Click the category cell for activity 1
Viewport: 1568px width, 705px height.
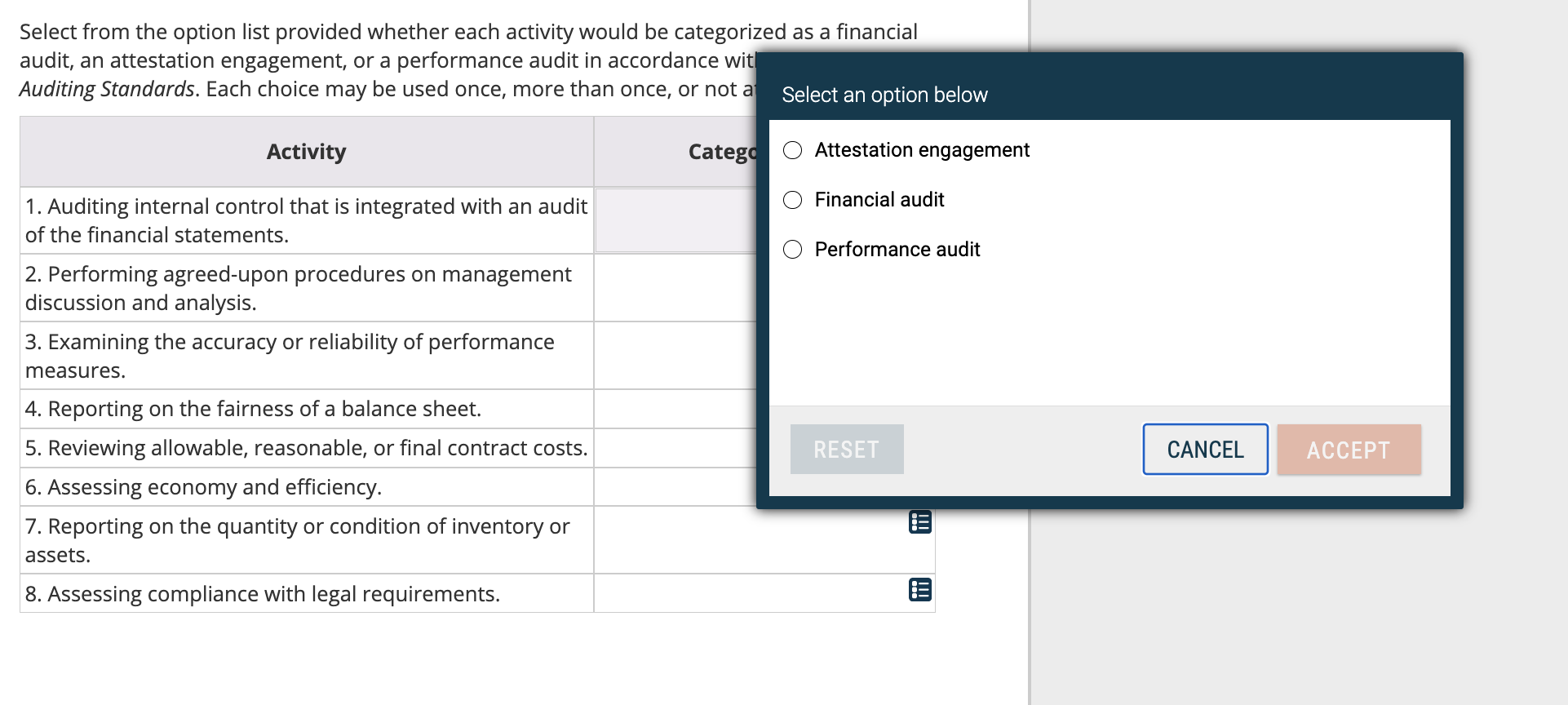pyautogui.click(x=676, y=220)
